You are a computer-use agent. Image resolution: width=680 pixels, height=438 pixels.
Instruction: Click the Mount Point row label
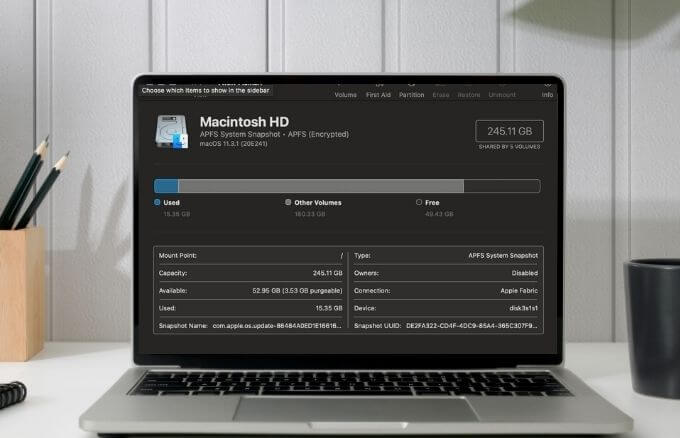pos(178,255)
